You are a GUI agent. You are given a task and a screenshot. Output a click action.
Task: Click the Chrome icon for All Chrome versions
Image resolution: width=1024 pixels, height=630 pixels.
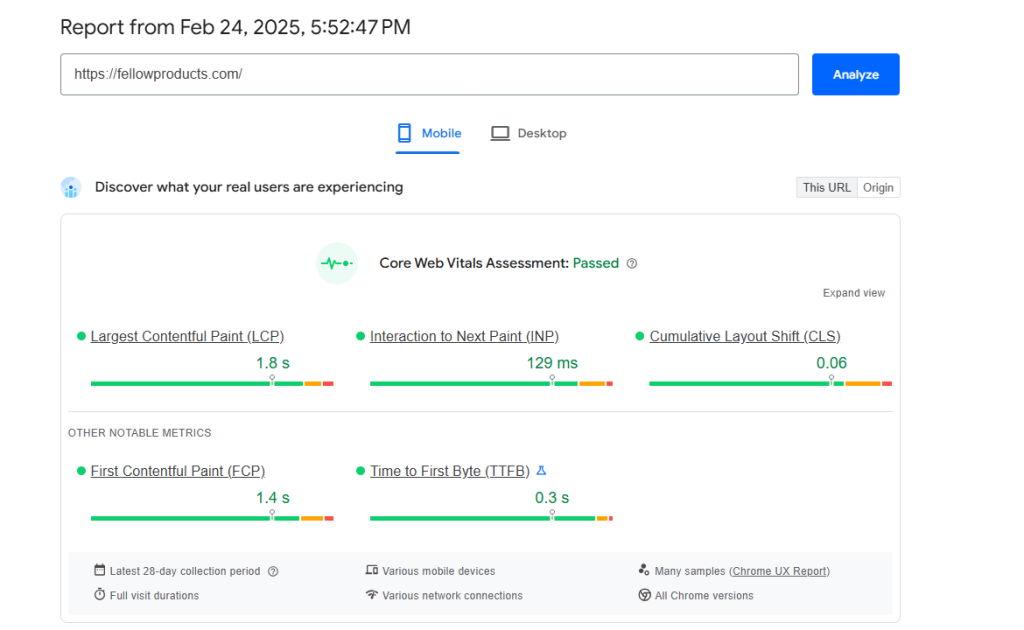click(644, 595)
